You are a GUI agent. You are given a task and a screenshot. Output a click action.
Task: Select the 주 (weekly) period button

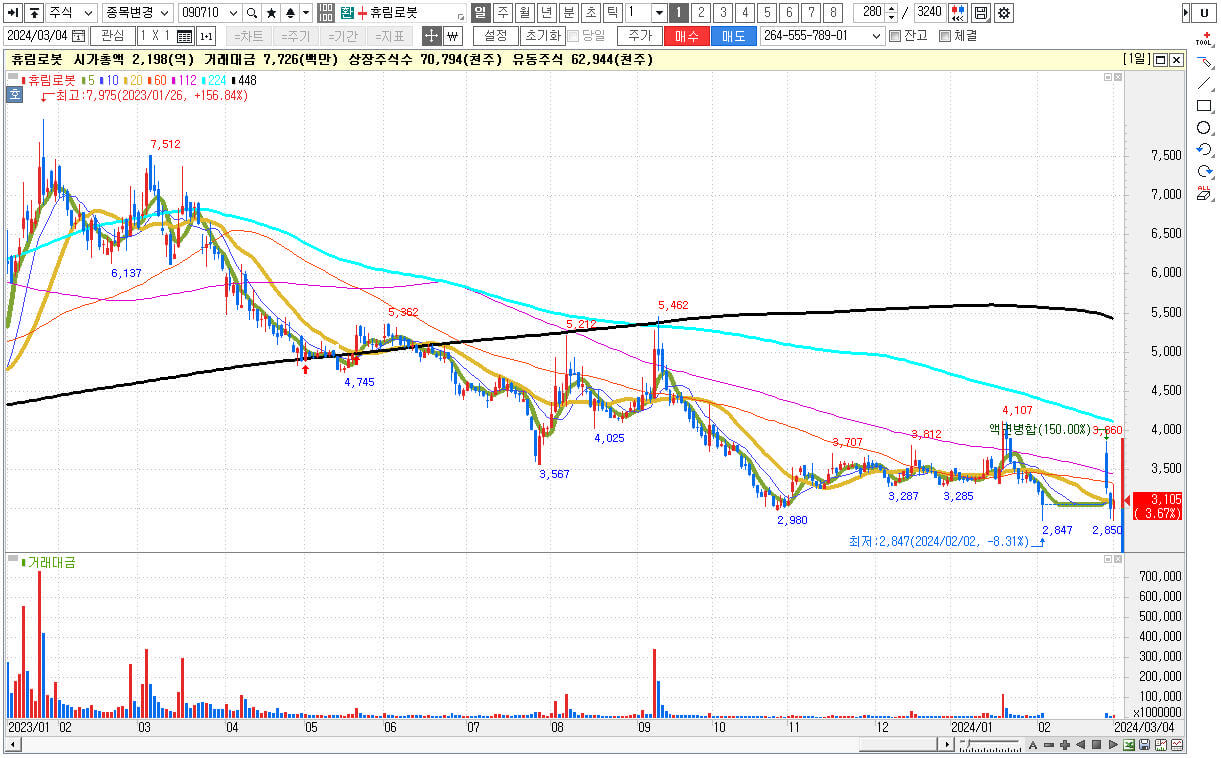coord(502,13)
